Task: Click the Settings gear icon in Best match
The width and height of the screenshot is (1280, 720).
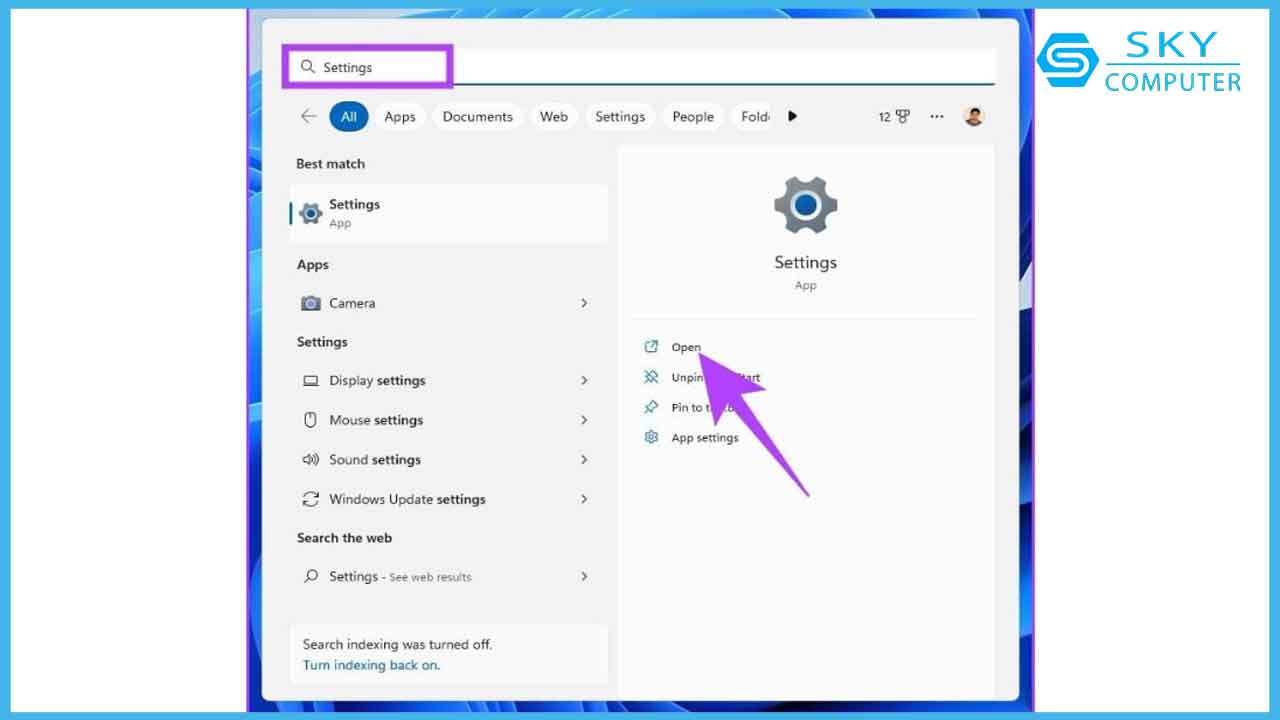Action: click(x=311, y=213)
